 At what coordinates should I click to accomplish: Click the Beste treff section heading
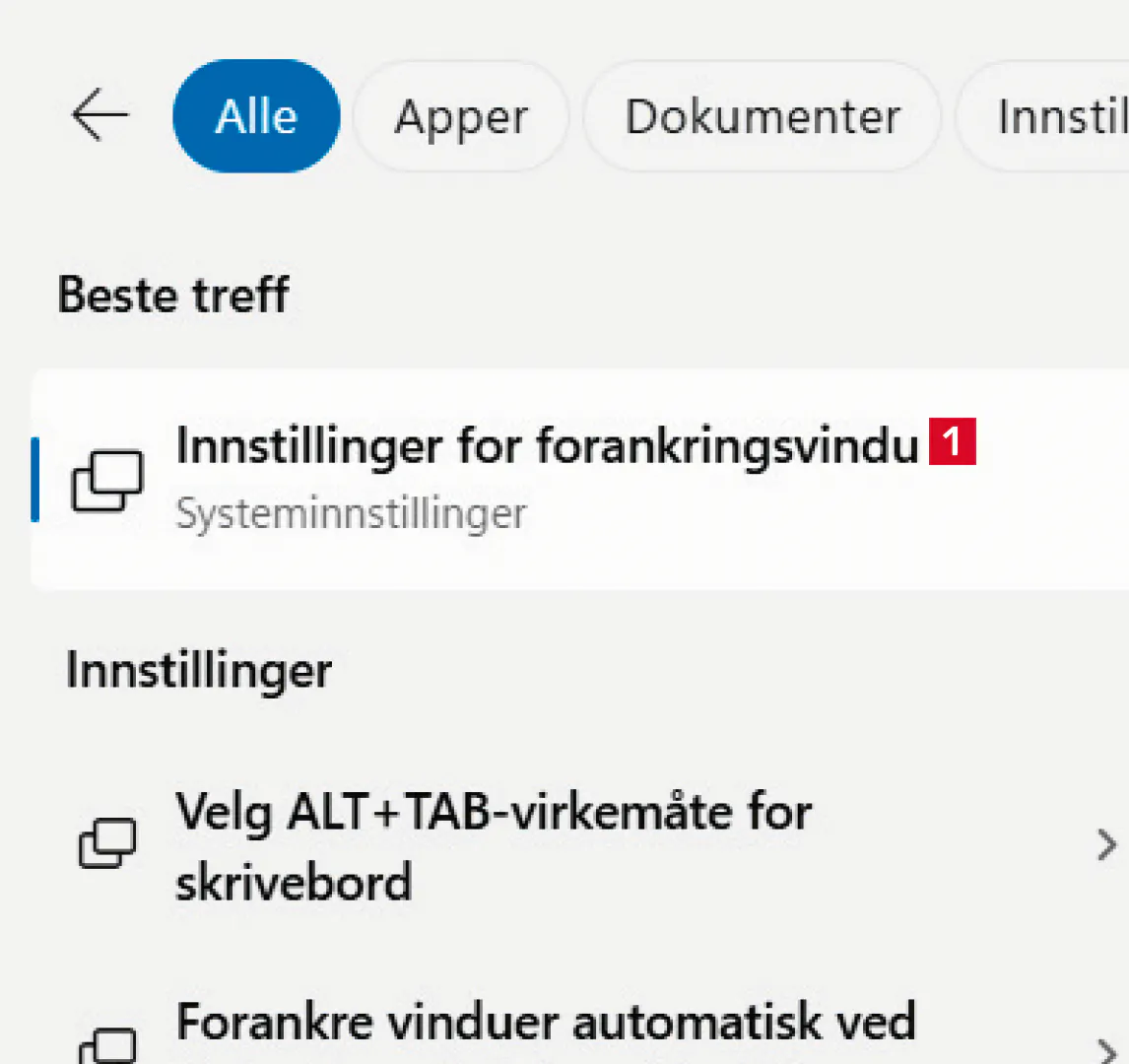173,295
